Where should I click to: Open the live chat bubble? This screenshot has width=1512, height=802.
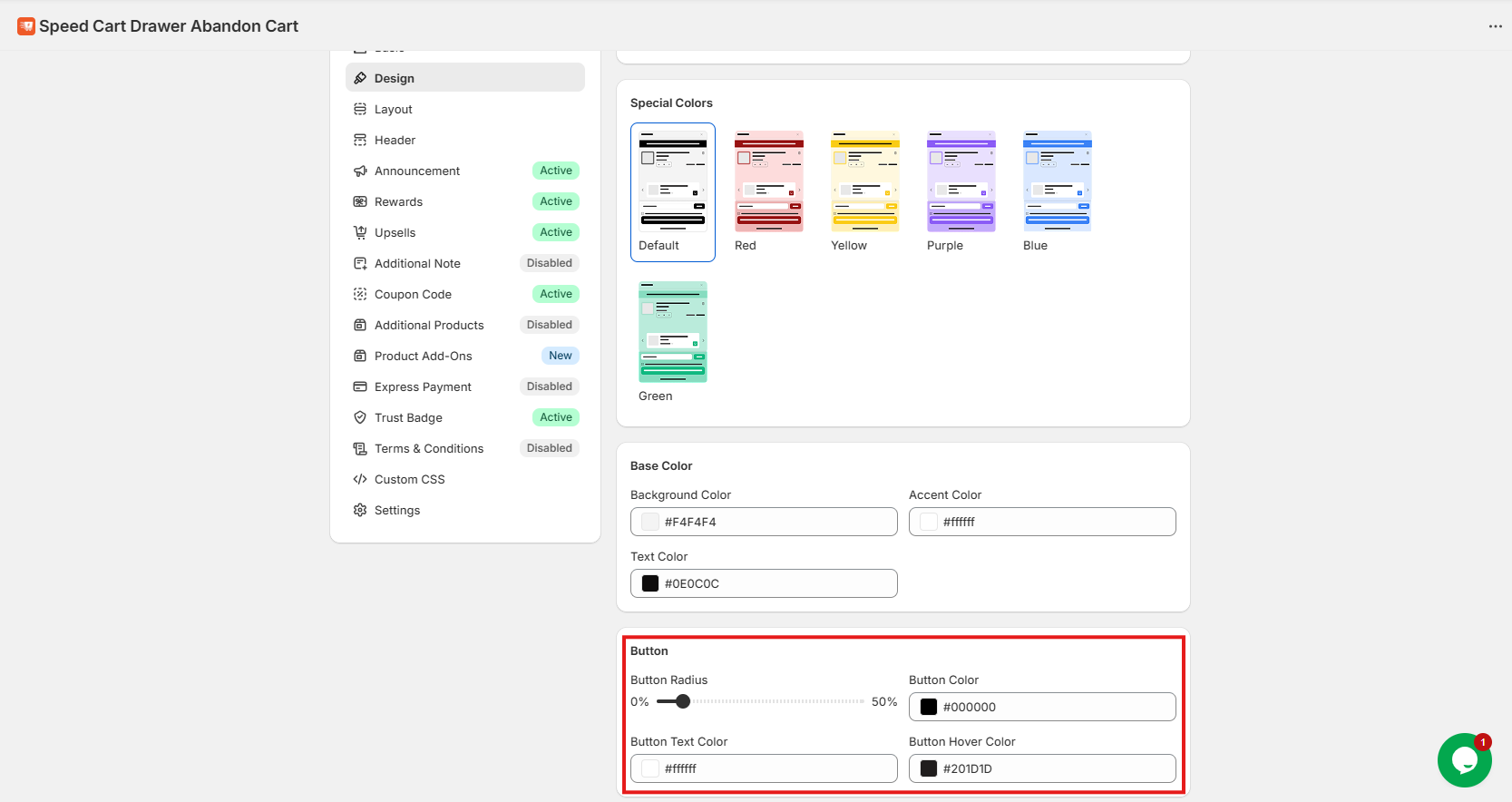tap(1464, 760)
